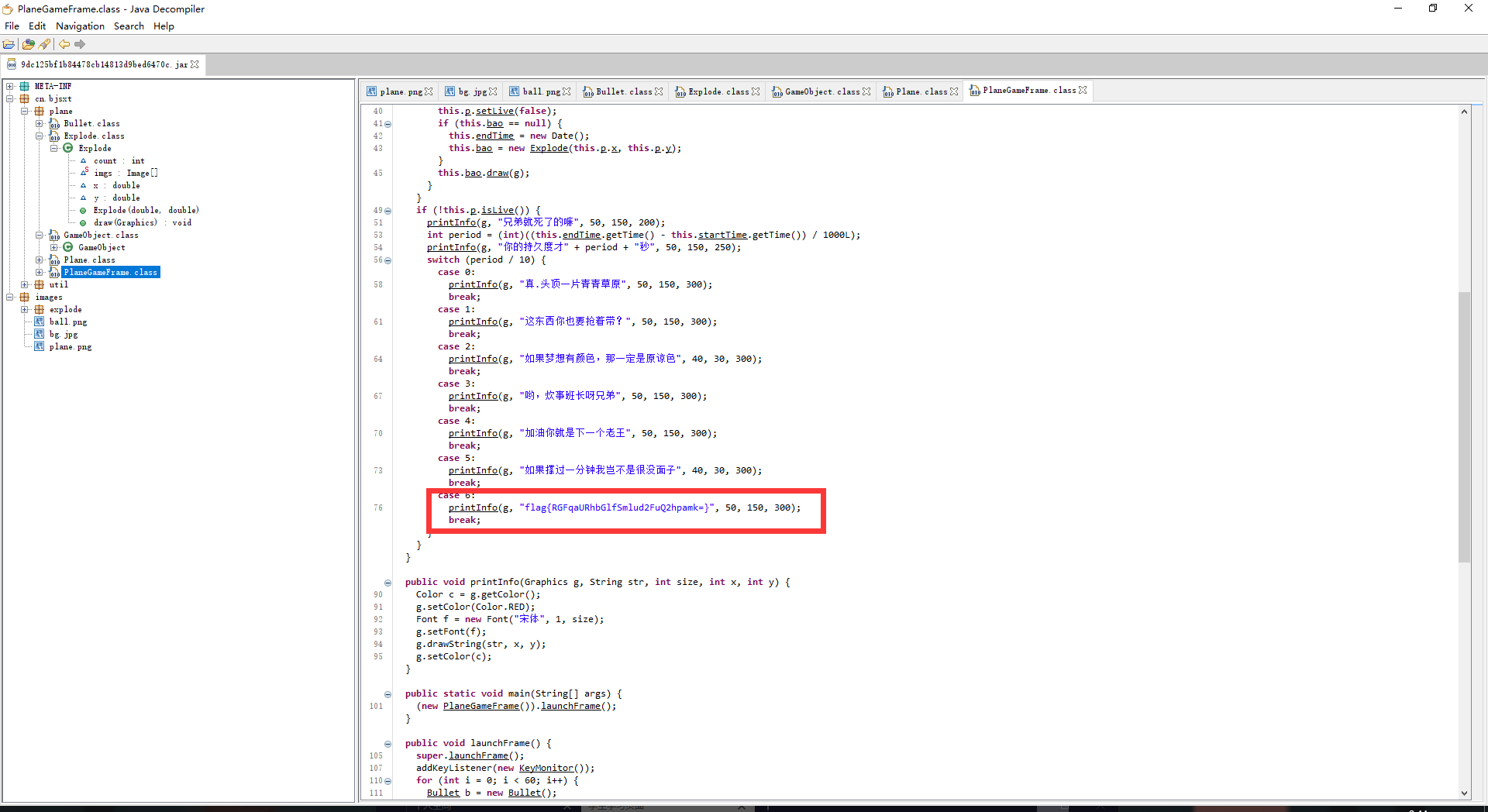Close the bg.jpg editor tab
The width and height of the screenshot is (1488, 812).
pyautogui.click(x=493, y=91)
